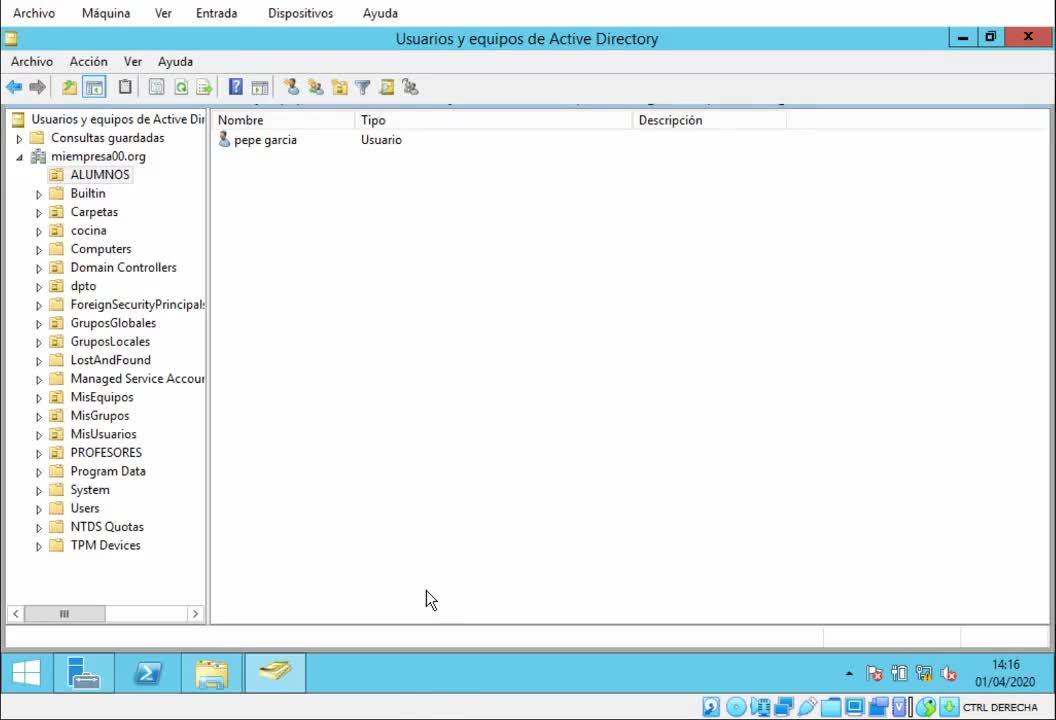Viewport: 1056px width, 720px height.
Task: Open help with the blue question mark icon
Action: [235, 87]
